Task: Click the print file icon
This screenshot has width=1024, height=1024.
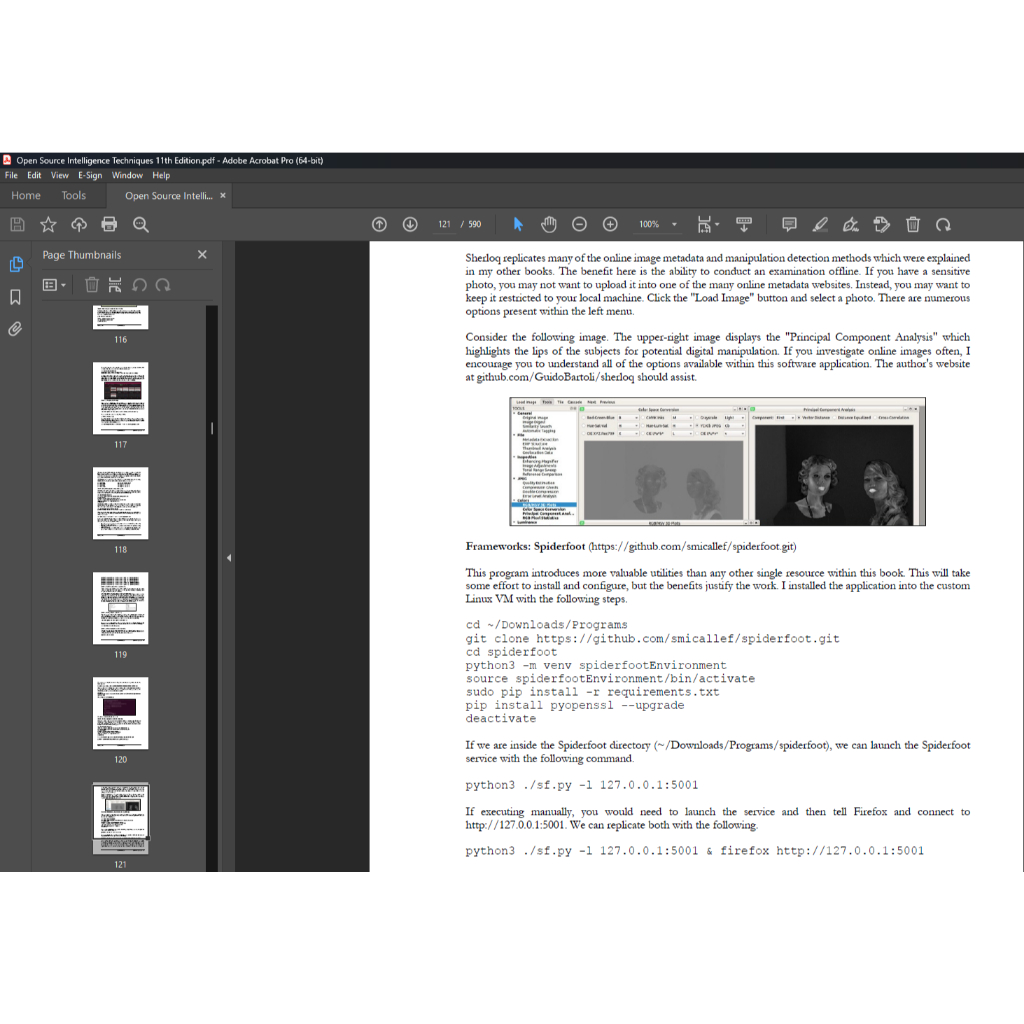Action: coord(109,225)
